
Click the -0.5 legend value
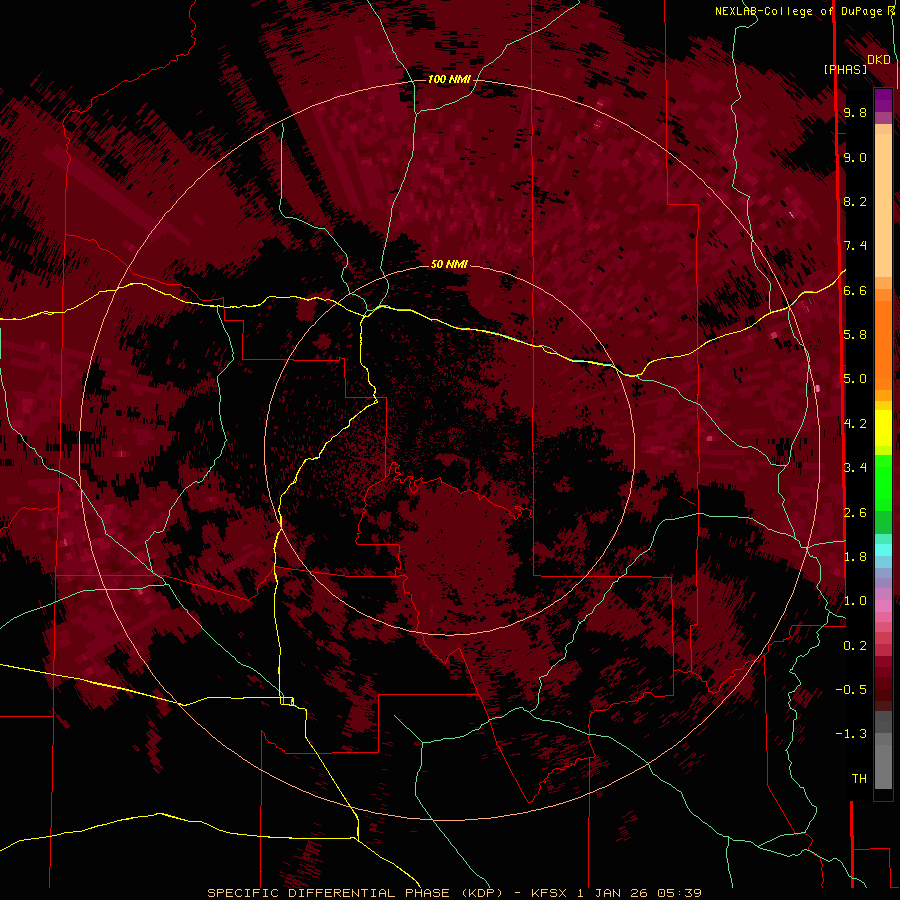pyautogui.click(x=851, y=690)
